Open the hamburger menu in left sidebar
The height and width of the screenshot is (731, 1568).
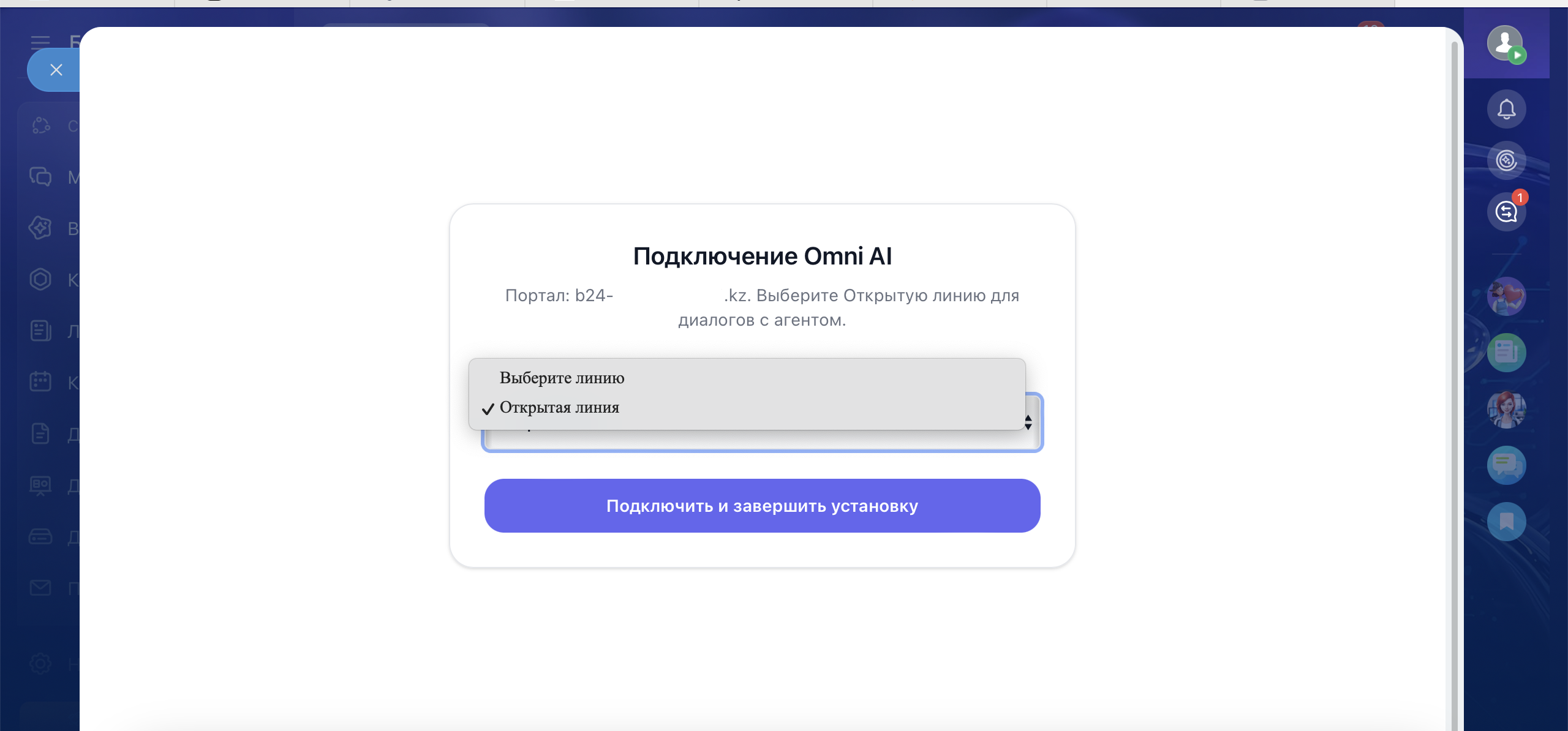click(x=40, y=42)
